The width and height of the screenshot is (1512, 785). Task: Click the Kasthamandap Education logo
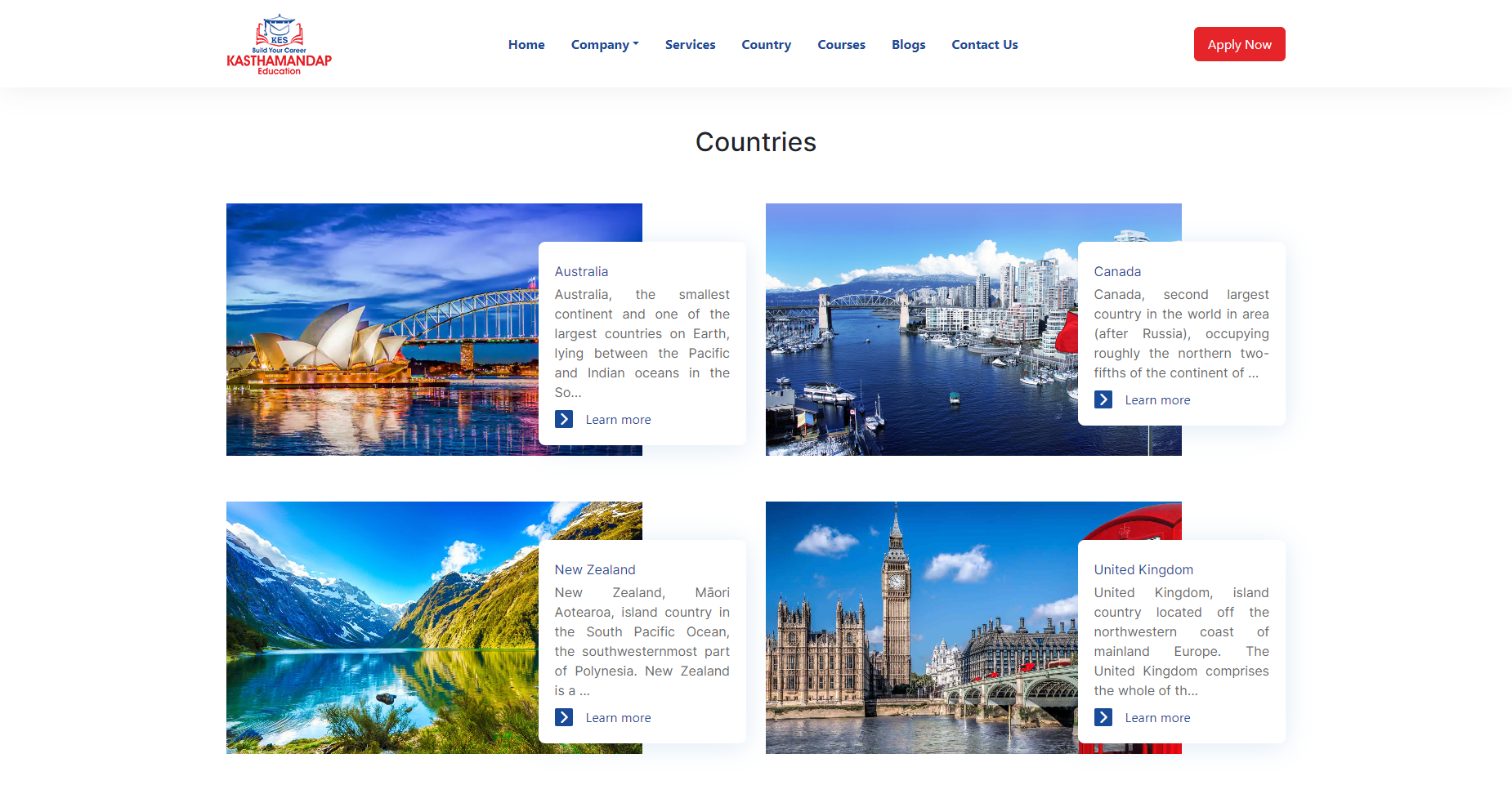pos(279,44)
